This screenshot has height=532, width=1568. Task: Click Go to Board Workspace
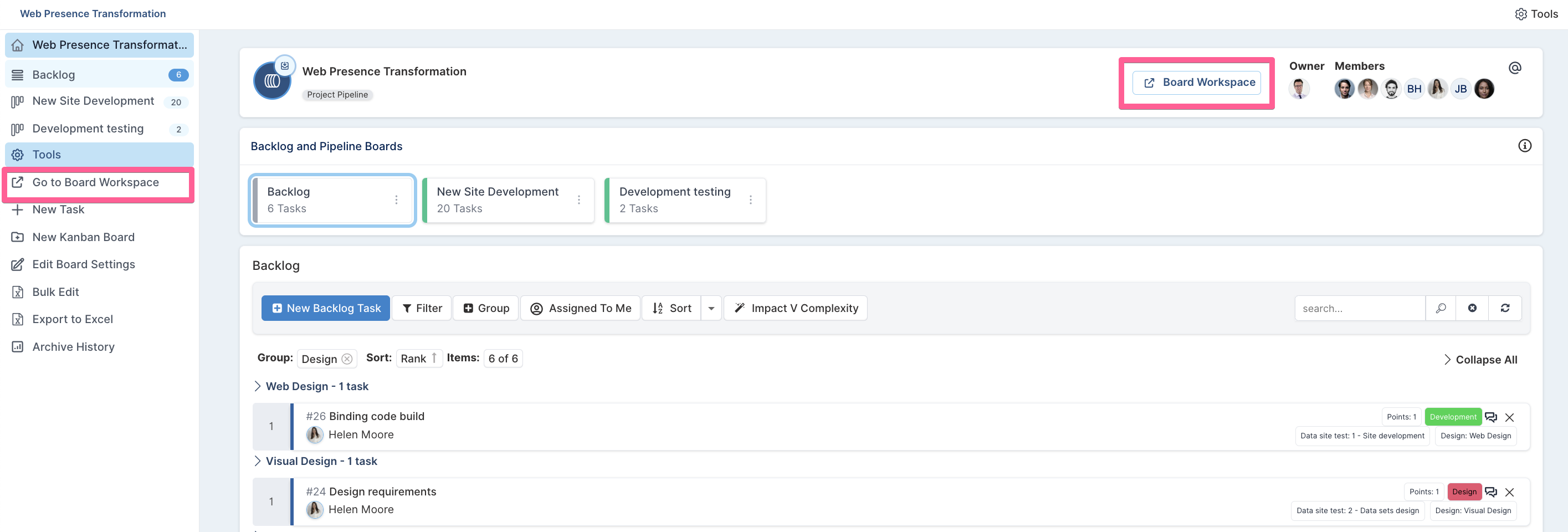click(99, 183)
